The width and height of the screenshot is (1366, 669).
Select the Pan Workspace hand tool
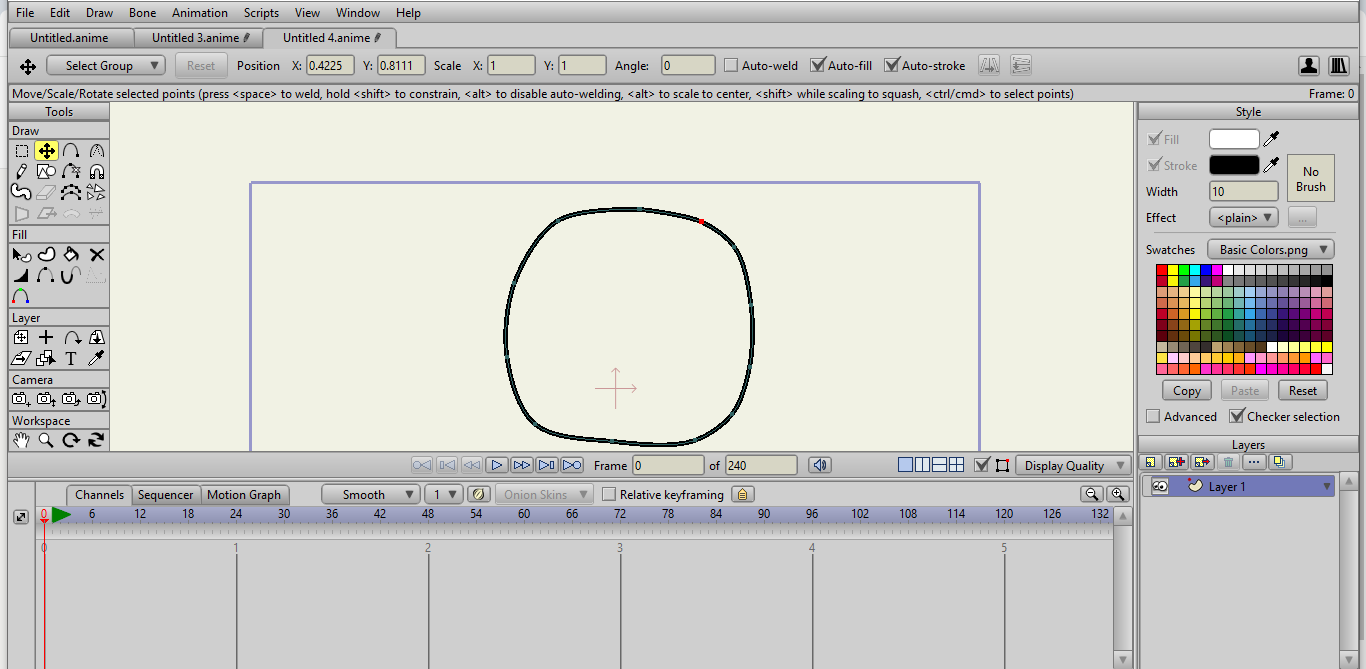tap(21, 440)
